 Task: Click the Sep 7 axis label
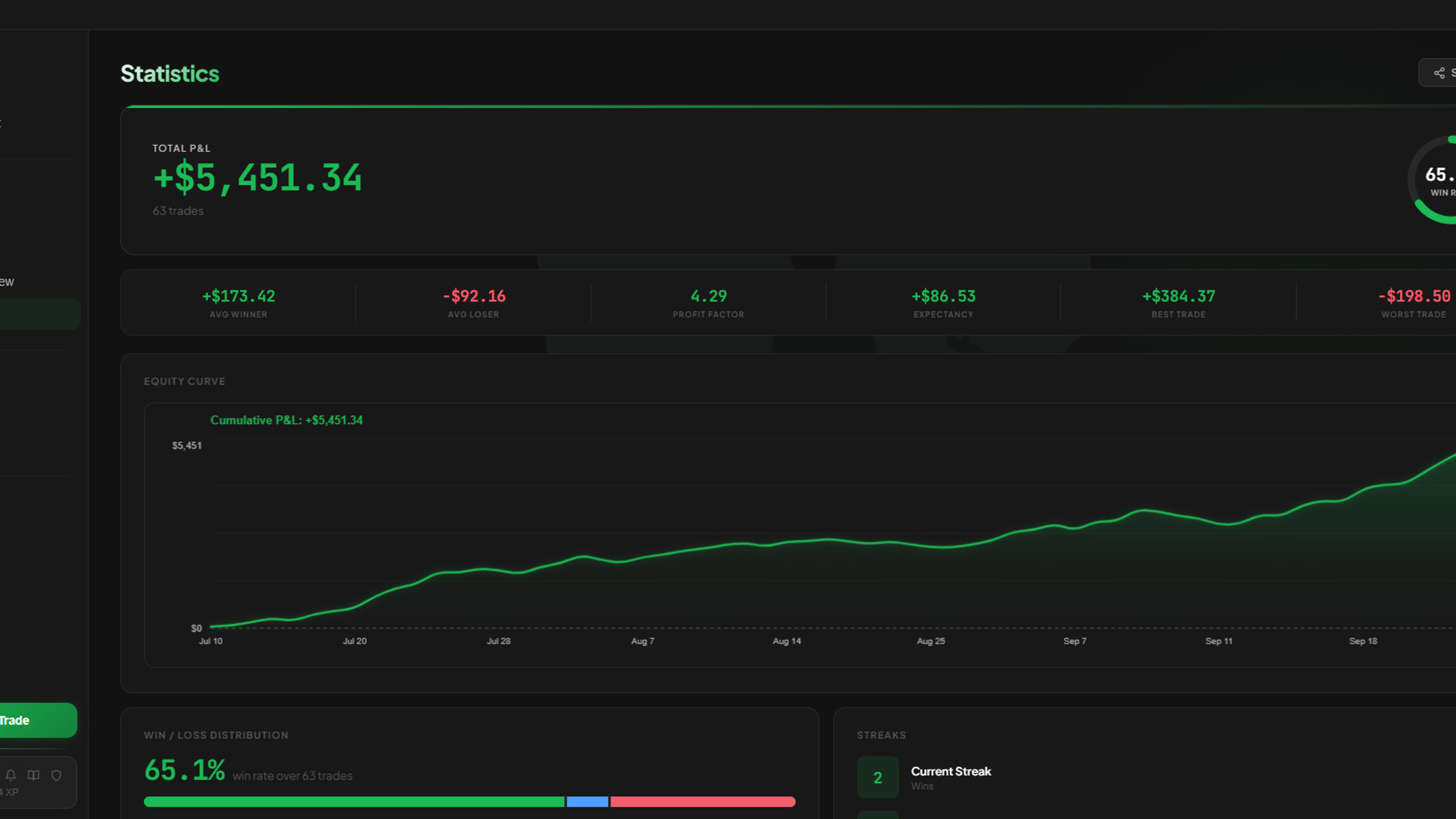coord(1075,641)
